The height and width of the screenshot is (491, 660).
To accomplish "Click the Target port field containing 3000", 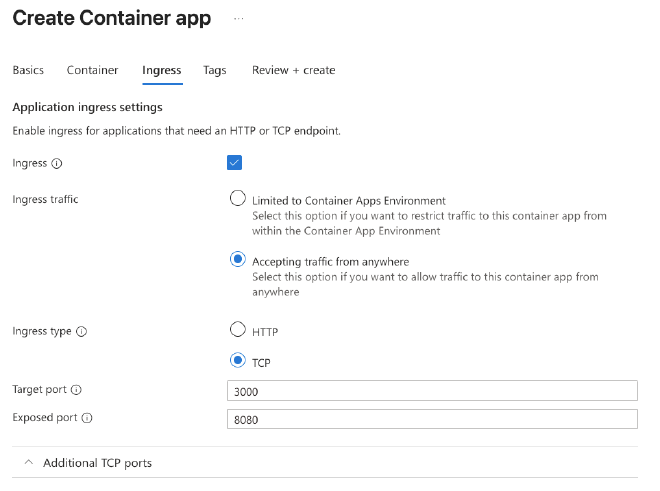I will (x=432, y=390).
